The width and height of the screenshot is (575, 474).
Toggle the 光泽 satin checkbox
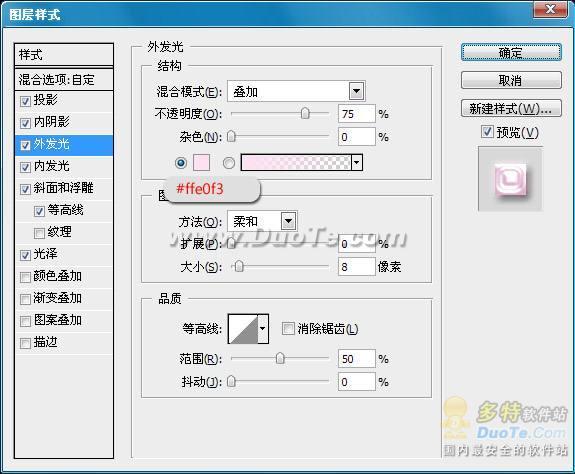[25, 255]
